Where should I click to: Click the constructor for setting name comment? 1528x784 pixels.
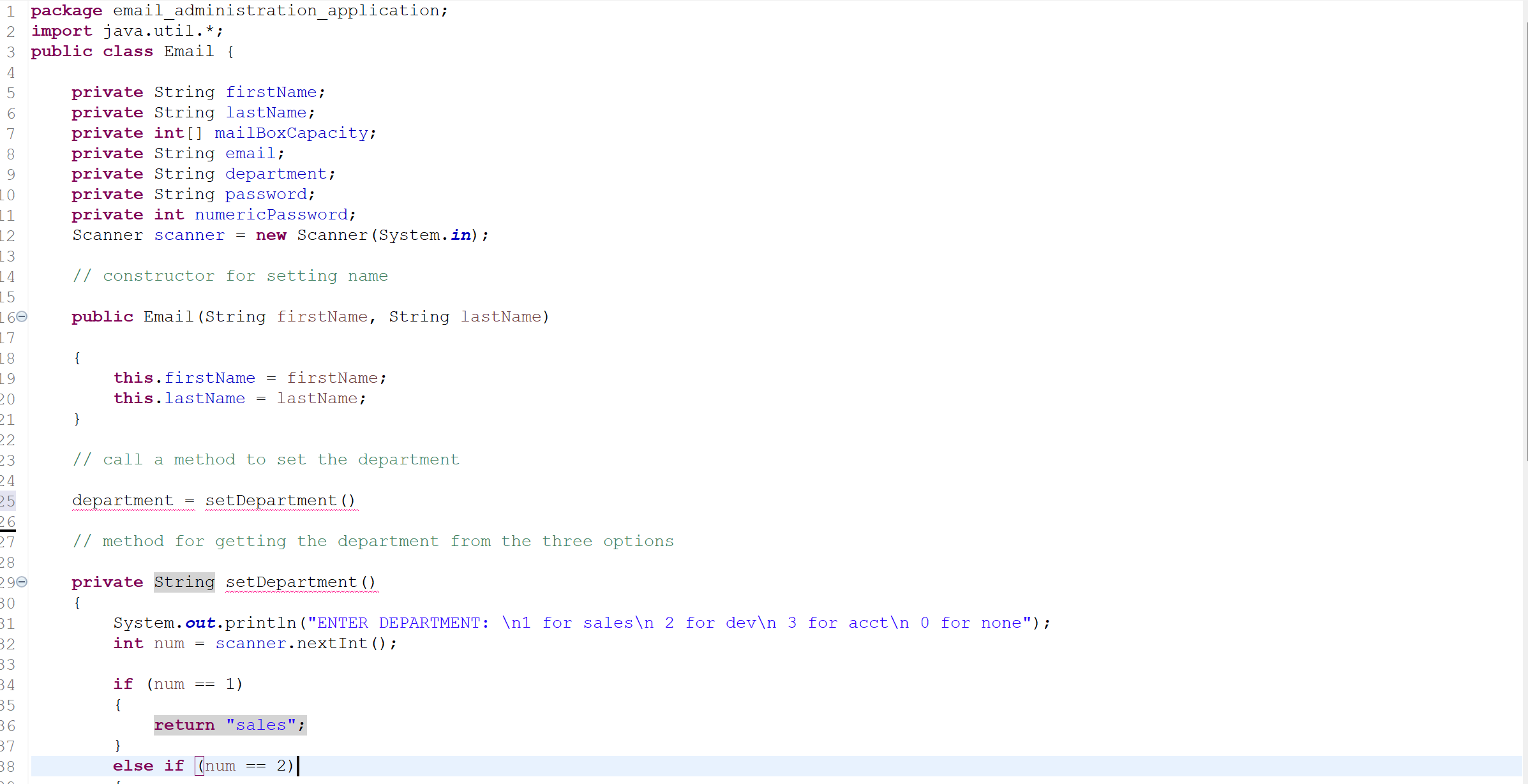(230, 276)
